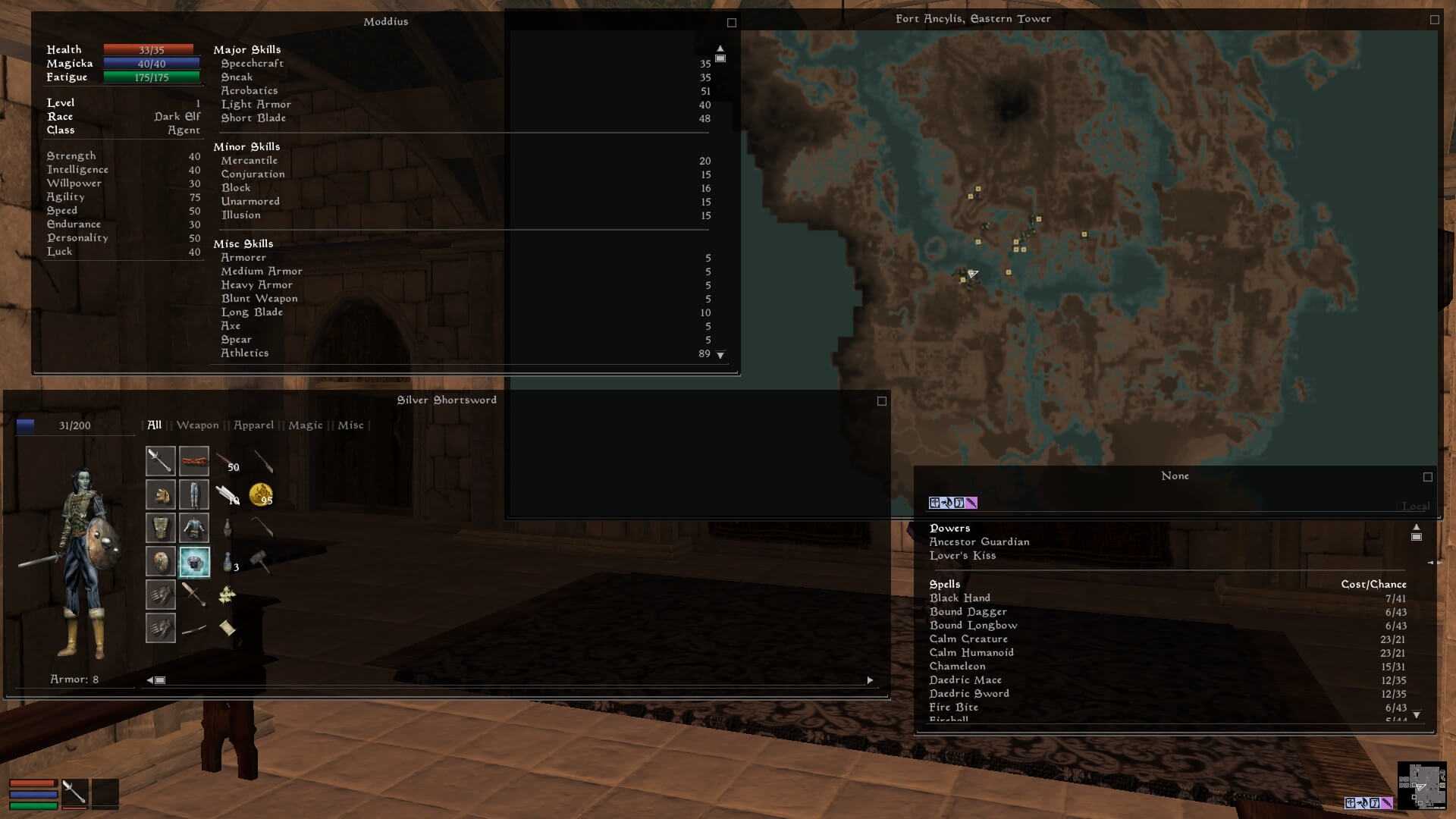Select the equipped spear weapon icon
Image resolution: width=1456 pixels, height=819 pixels.
click(160, 461)
